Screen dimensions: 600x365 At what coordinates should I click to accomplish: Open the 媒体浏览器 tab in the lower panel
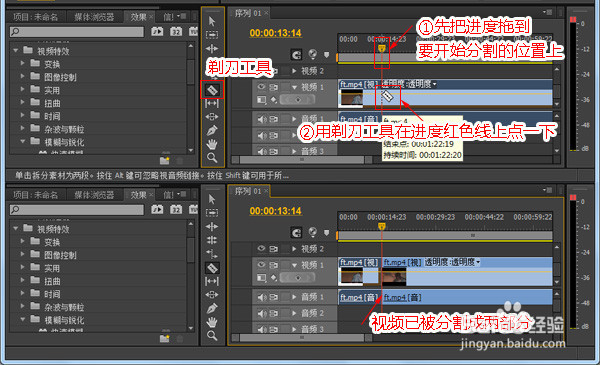(x=94, y=195)
